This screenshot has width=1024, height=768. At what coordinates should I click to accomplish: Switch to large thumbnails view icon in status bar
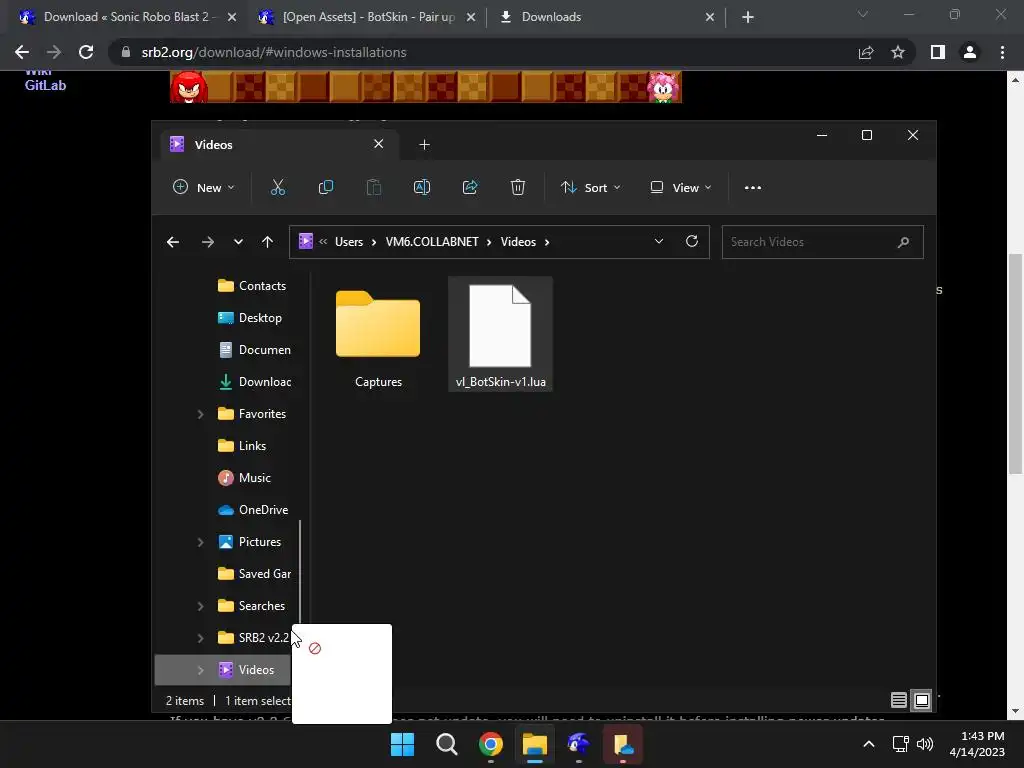pyautogui.click(x=922, y=701)
